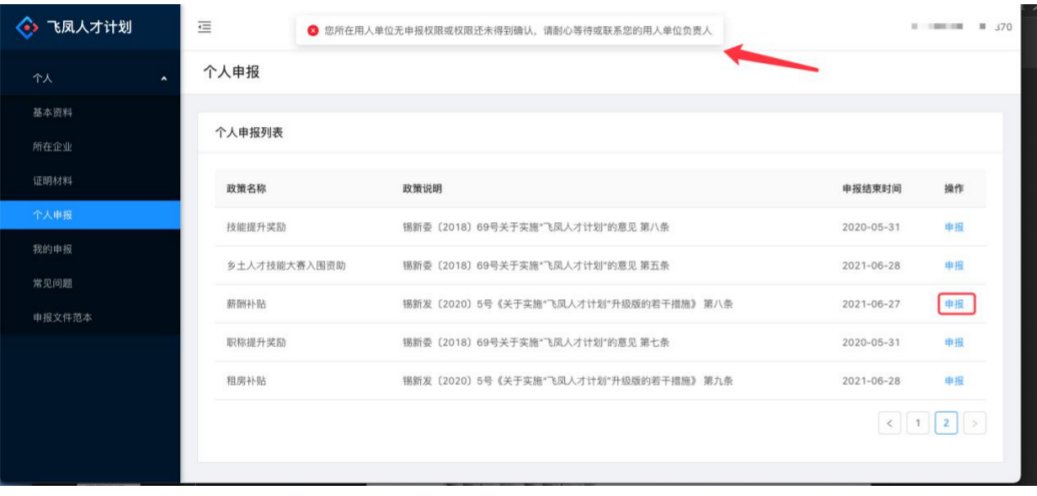Open 我的申报 menu item
The image size is (1037, 496).
point(53,249)
